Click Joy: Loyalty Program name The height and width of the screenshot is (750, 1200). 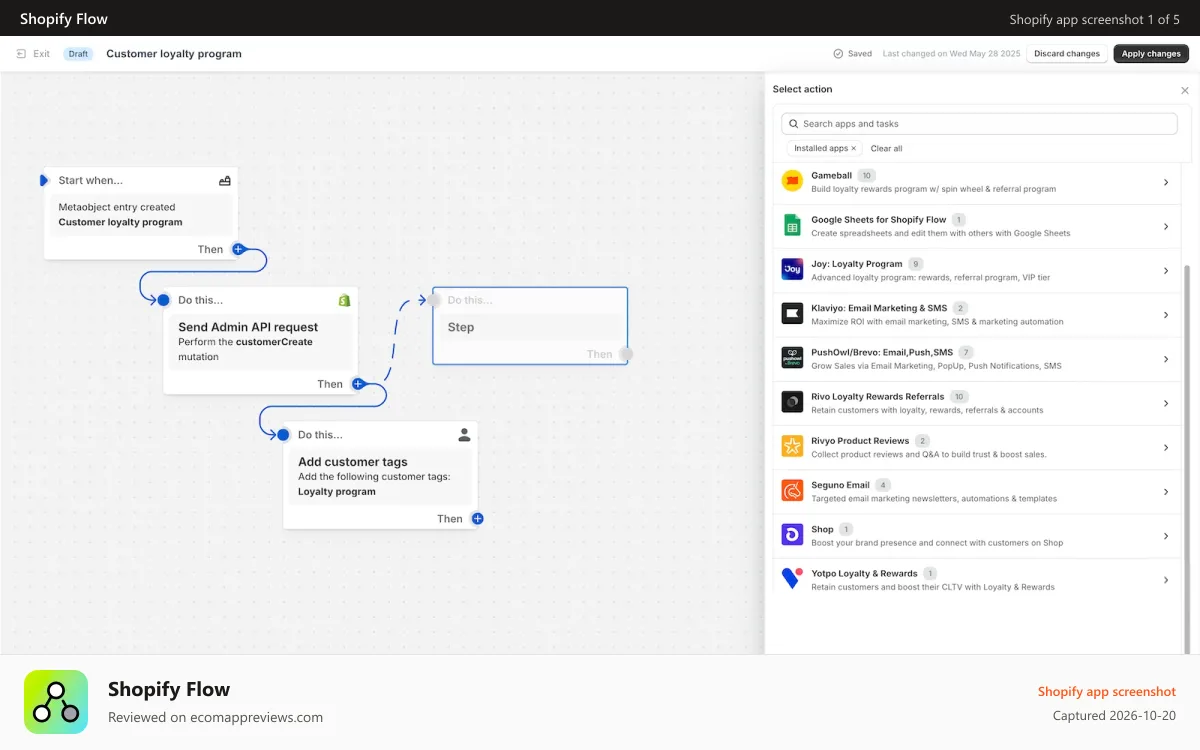click(857, 264)
